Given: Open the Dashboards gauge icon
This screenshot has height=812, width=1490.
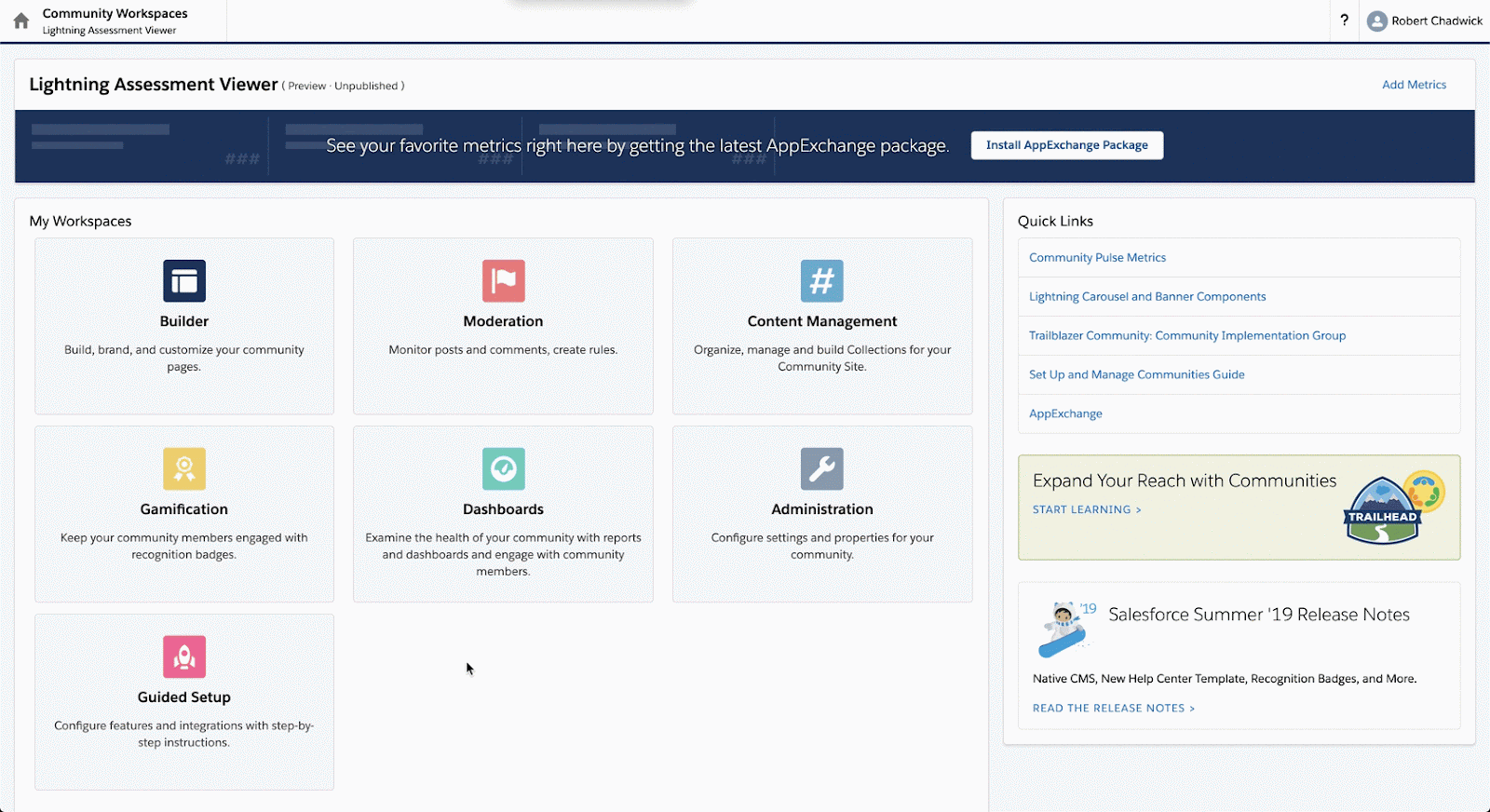Looking at the screenshot, I should pos(504,469).
